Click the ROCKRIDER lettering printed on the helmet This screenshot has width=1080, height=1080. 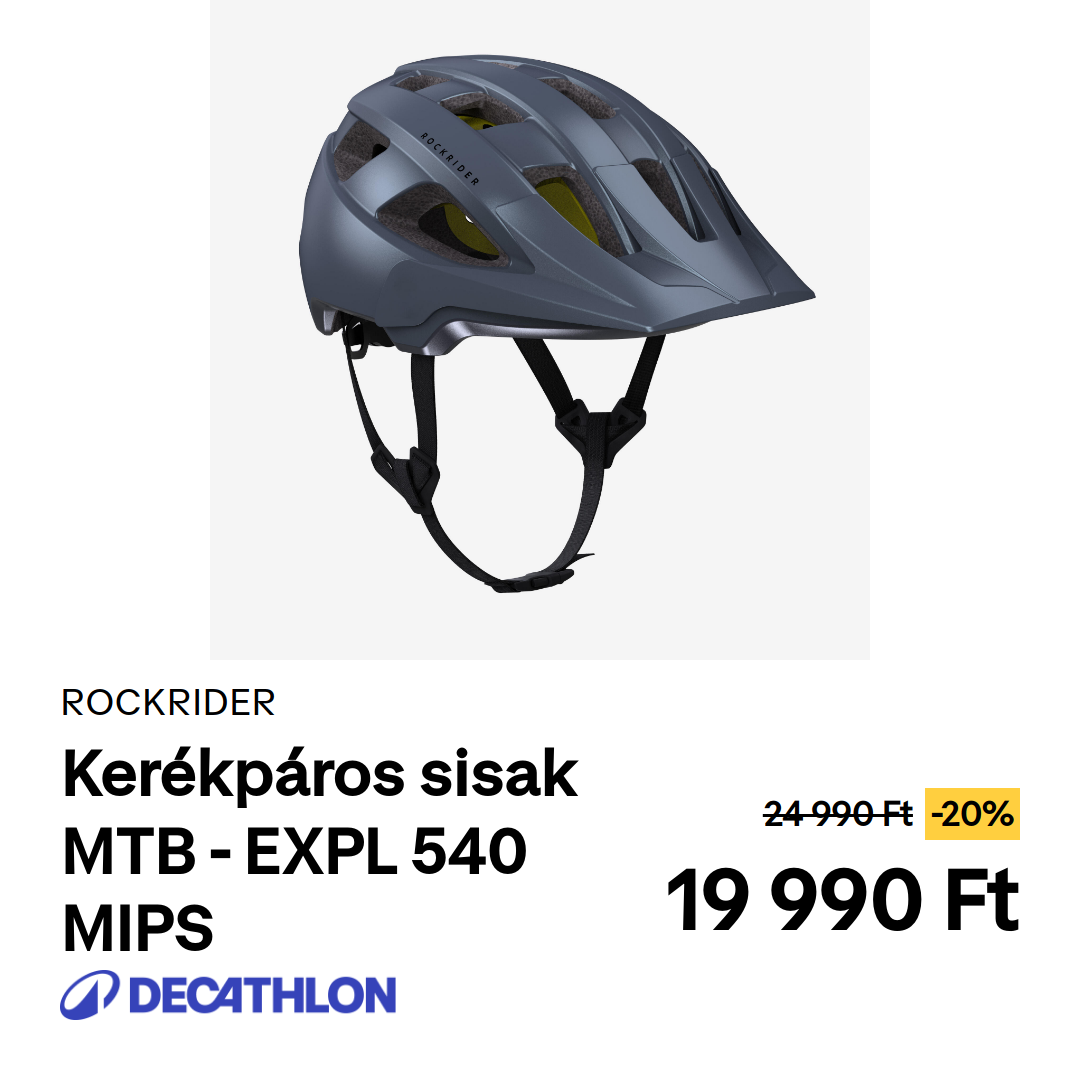(x=450, y=158)
